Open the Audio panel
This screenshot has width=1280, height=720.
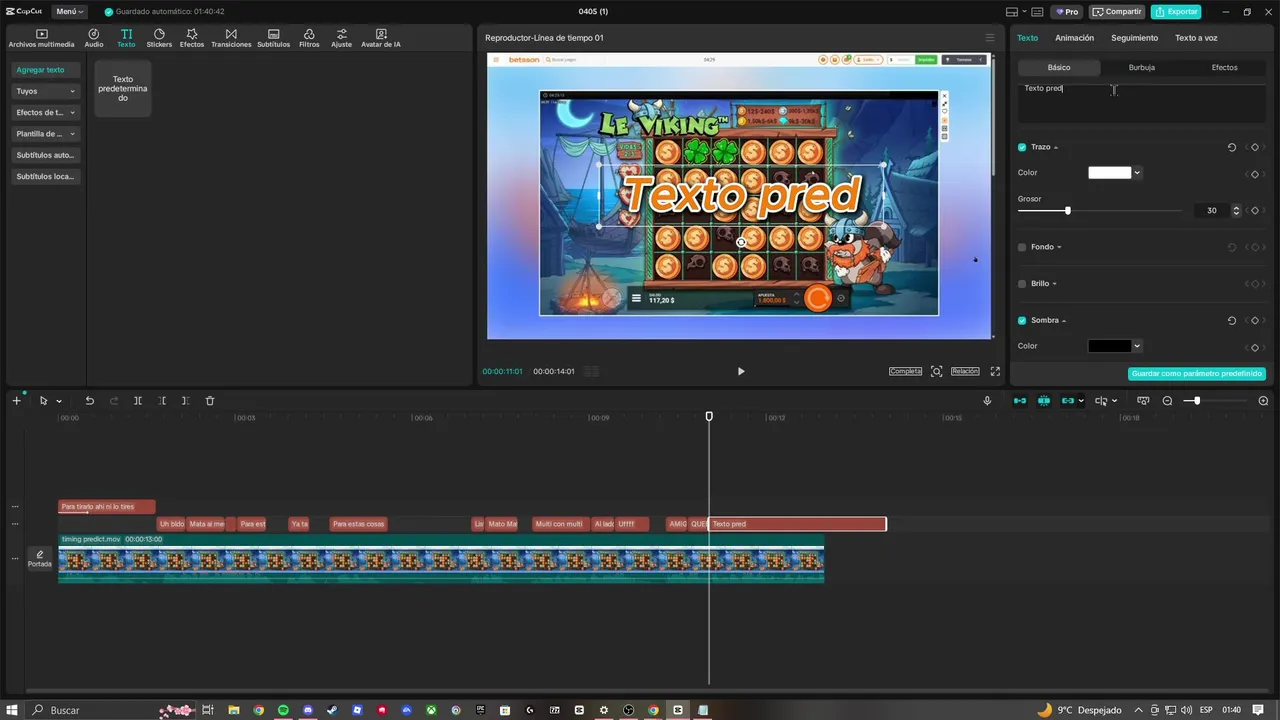pyautogui.click(x=94, y=38)
